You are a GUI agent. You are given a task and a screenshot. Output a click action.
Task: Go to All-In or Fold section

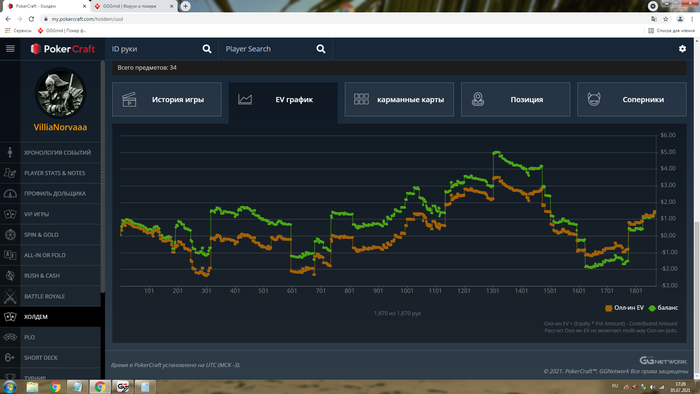point(50,255)
